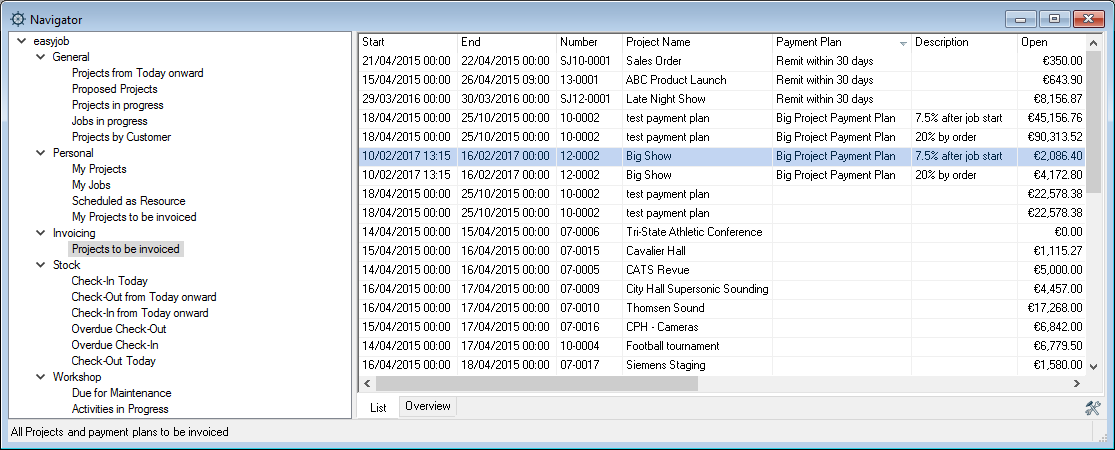Collapse the General tree section
The width and height of the screenshot is (1115, 450).
pyautogui.click(x=40, y=57)
